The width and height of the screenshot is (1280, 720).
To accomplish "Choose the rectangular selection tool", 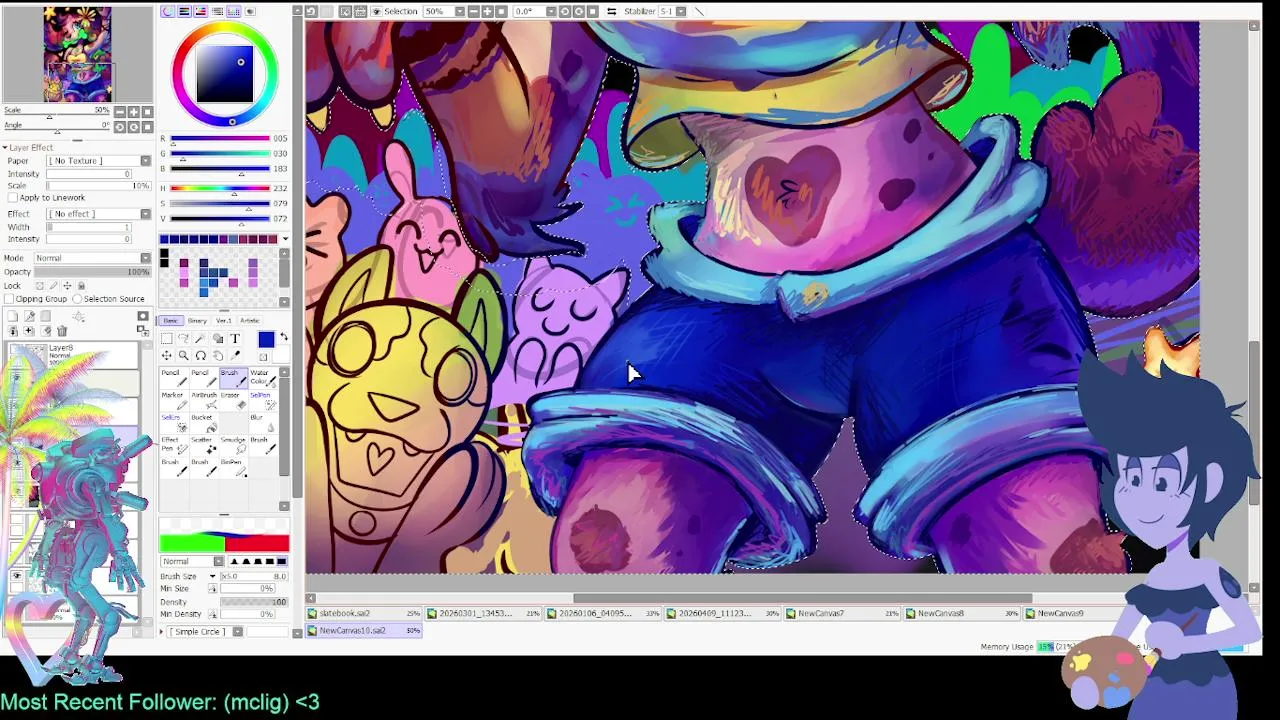I will pos(167,339).
